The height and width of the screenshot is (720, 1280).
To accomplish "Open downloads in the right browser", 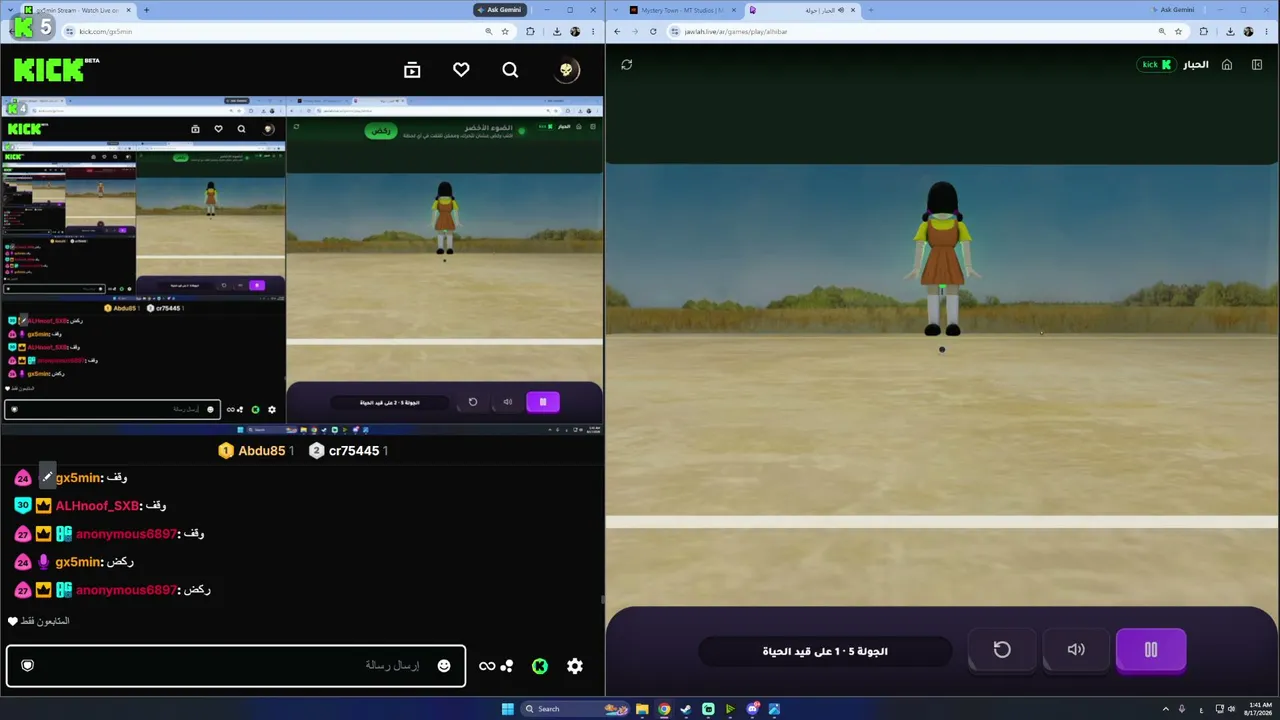I will pyautogui.click(x=1229, y=31).
